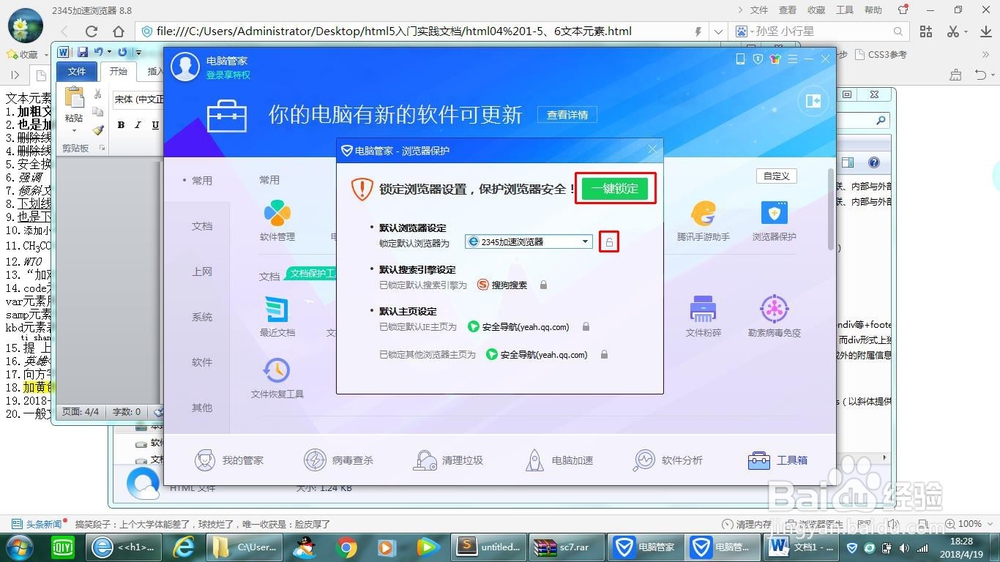The height and width of the screenshot is (562, 1000).
Task: Open the 电脑管家 main menu icon
Action: point(792,59)
